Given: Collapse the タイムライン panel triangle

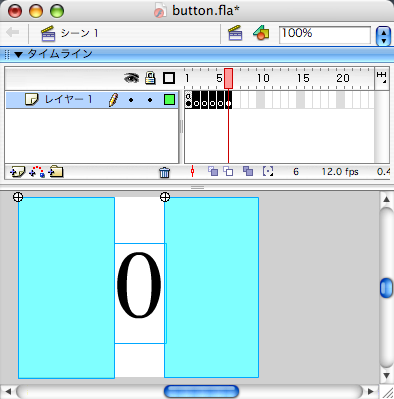Looking at the screenshot, I should [x=18, y=54].
